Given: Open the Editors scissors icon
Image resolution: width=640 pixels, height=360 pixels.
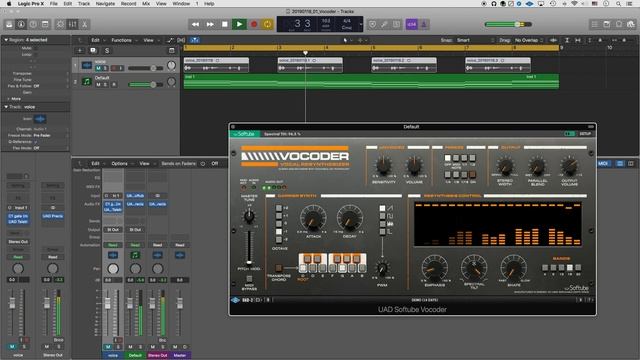Looking at the screenshot, I should (84, 24).
